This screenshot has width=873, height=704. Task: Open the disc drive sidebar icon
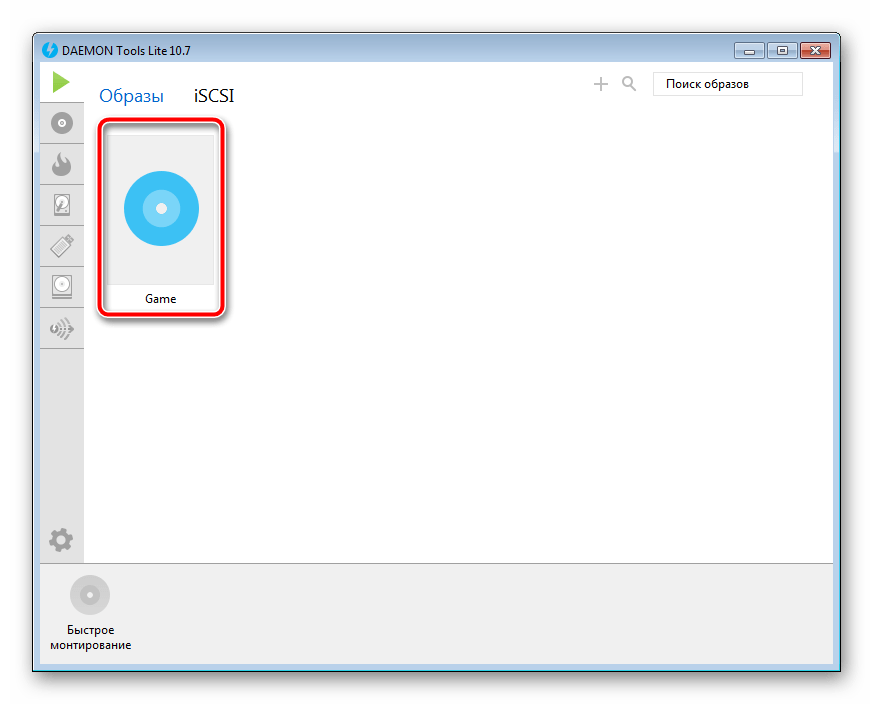[62, 287]
